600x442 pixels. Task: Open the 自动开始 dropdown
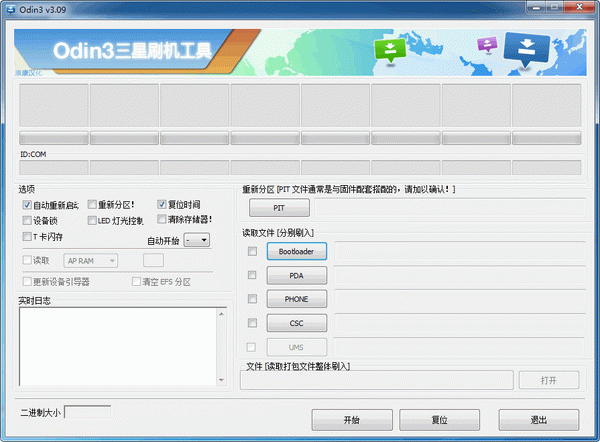(x=197, y=240)
